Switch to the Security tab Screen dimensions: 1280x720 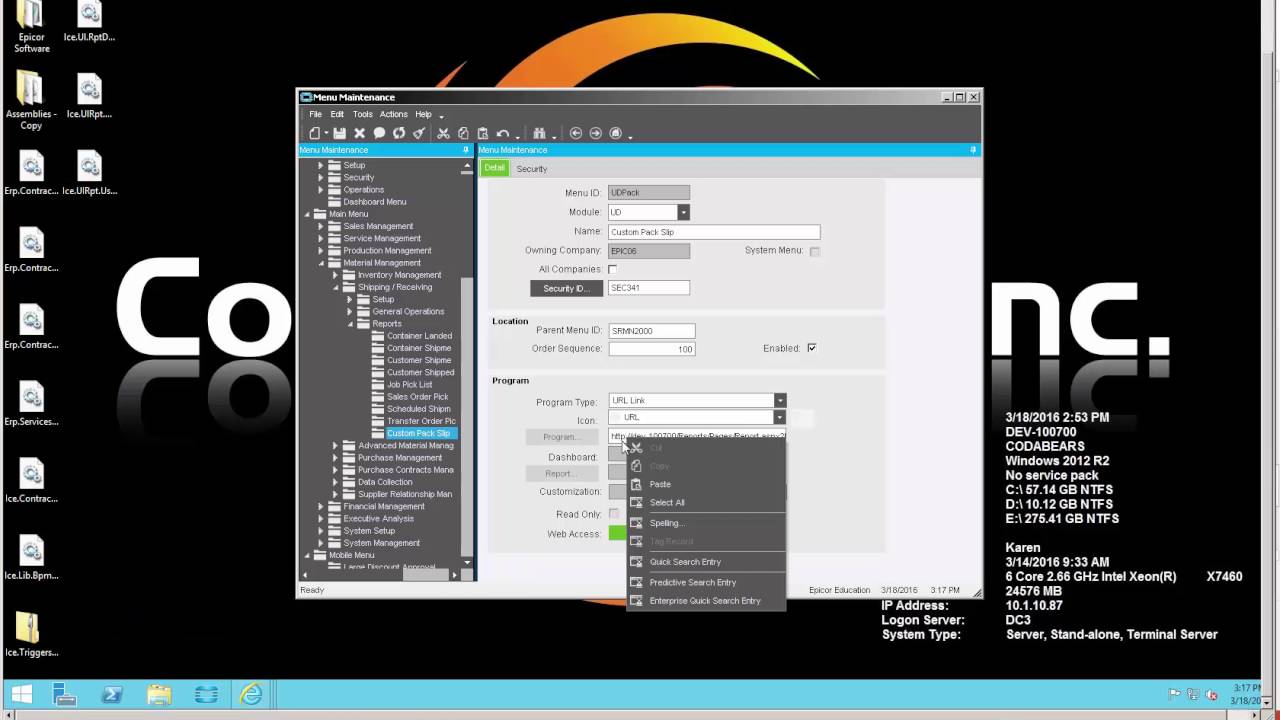point(531,169)
